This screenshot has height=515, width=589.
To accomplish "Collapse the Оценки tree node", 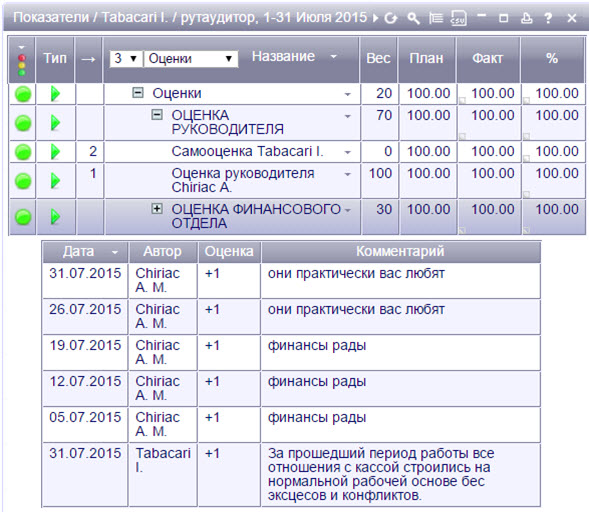I will 138,92.
